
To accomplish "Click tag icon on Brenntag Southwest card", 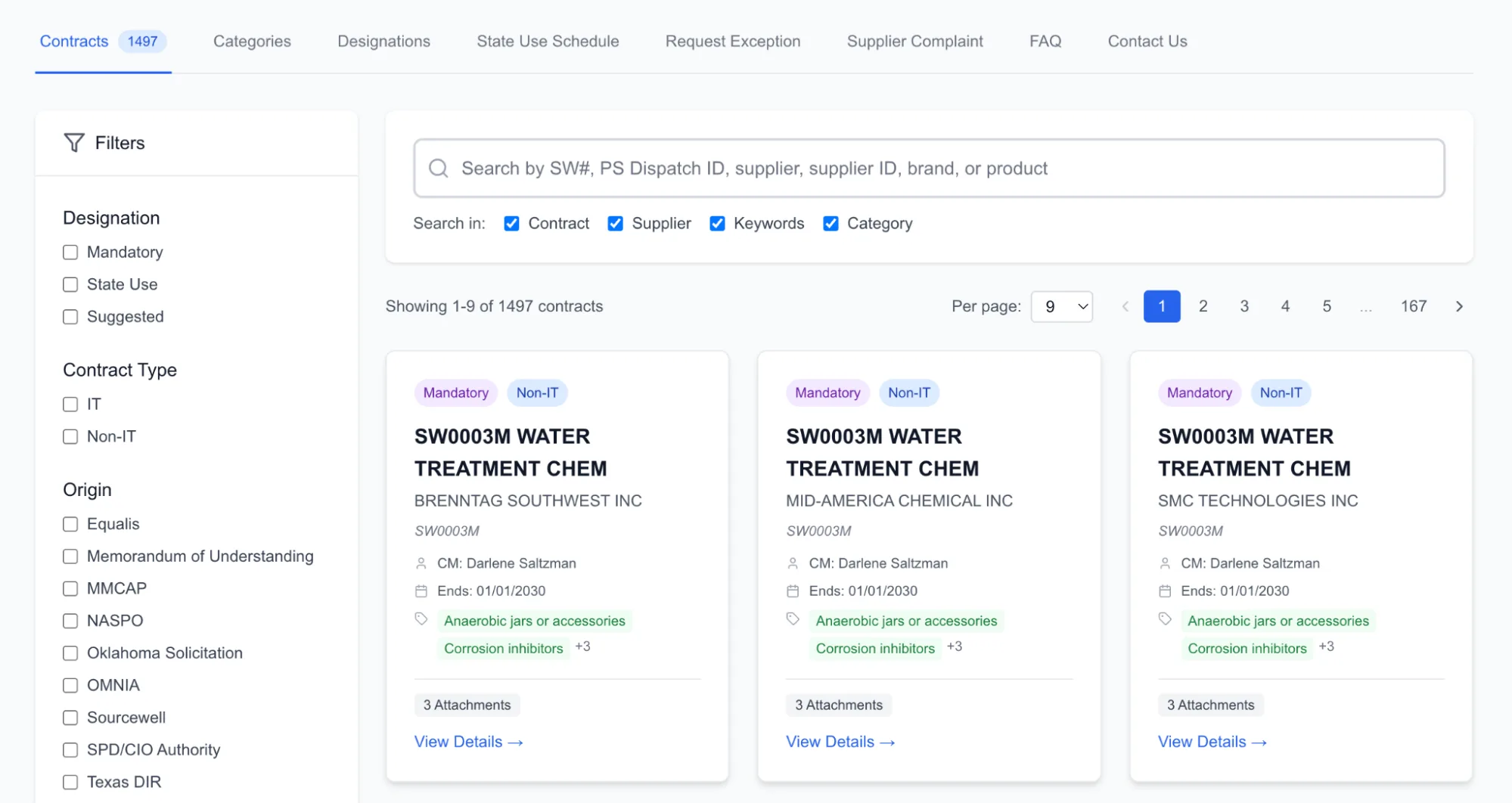I will 421,619.
